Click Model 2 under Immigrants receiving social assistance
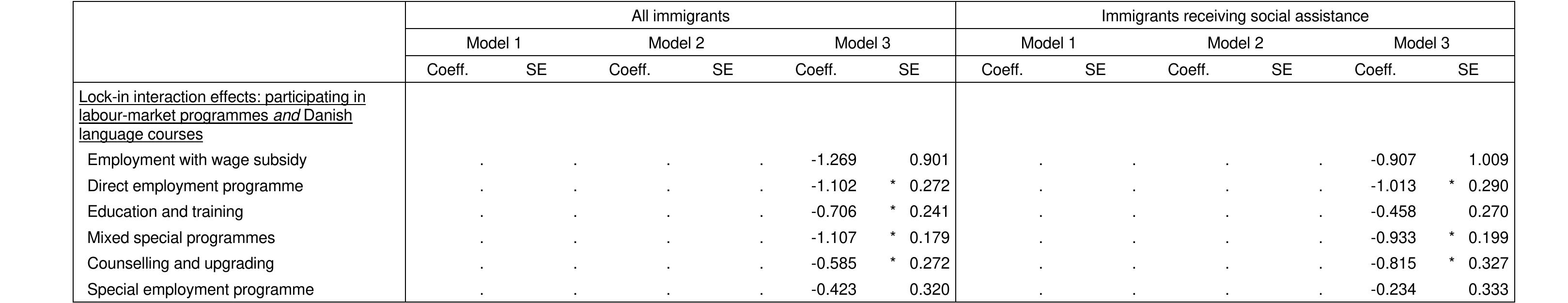1568x303 pixels. pyautogui.click(x=1234, y=43)
